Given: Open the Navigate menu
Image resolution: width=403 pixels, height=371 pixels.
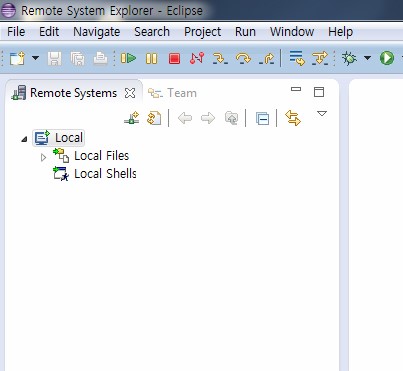Looking at the screenshot, I should click(97, 32).
